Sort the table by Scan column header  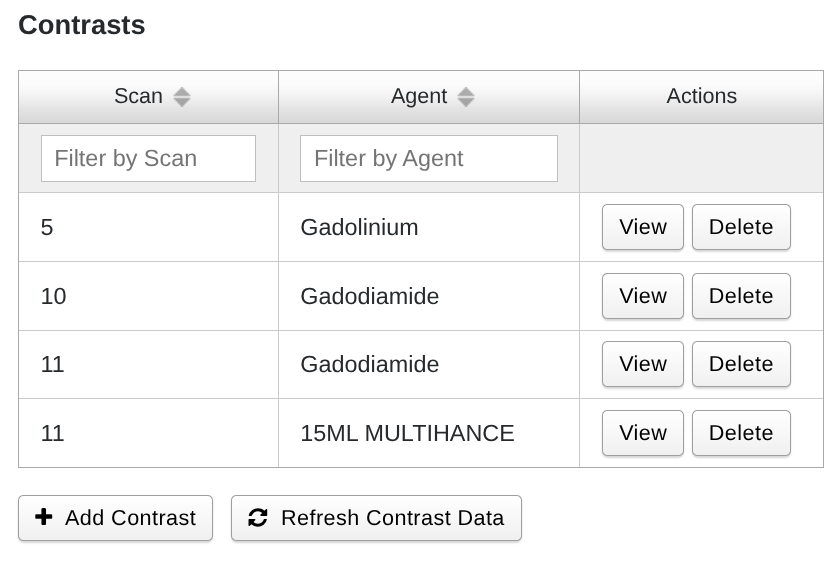(138, 96)
